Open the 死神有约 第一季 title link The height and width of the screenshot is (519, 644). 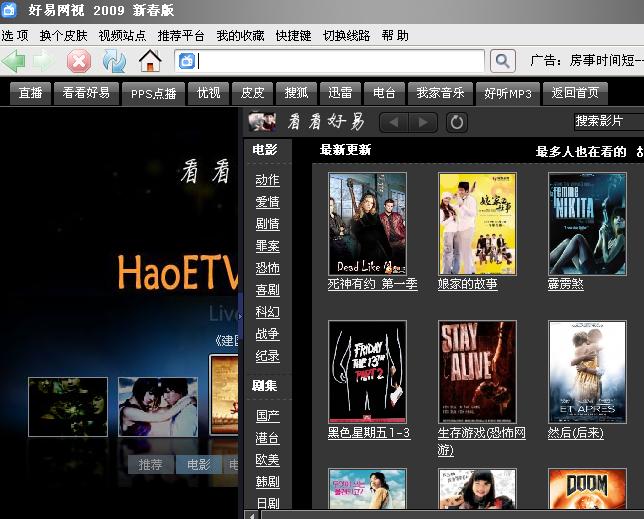coord(373,284)
